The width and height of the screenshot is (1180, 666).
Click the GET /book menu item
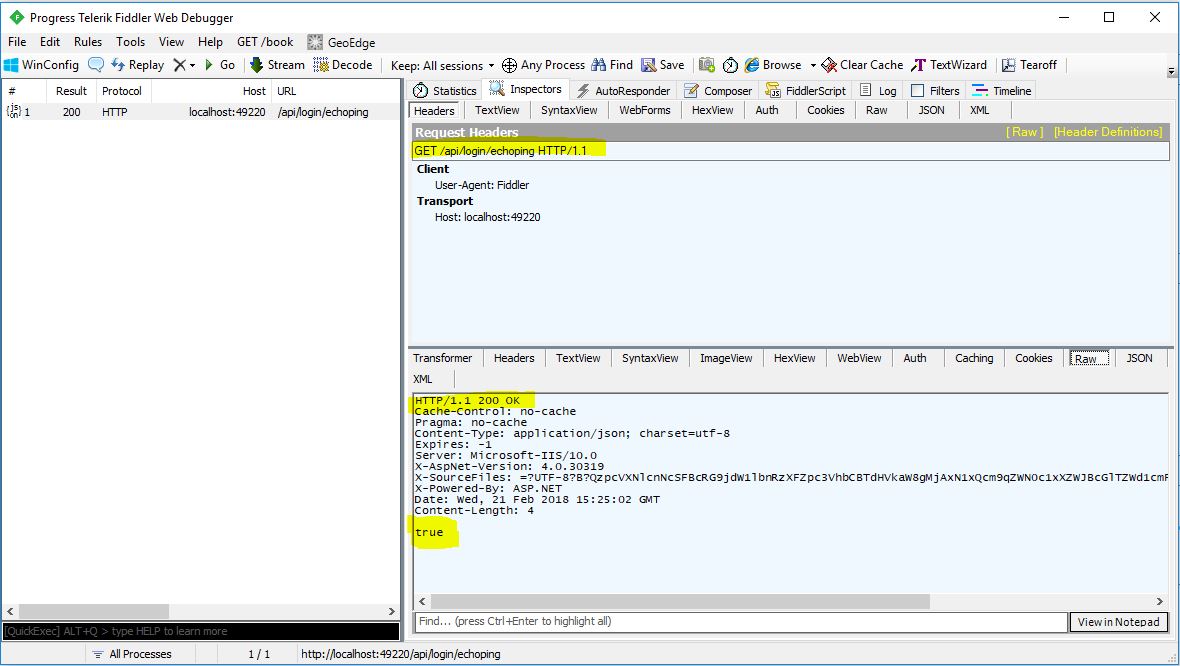(x=265, y=42)
